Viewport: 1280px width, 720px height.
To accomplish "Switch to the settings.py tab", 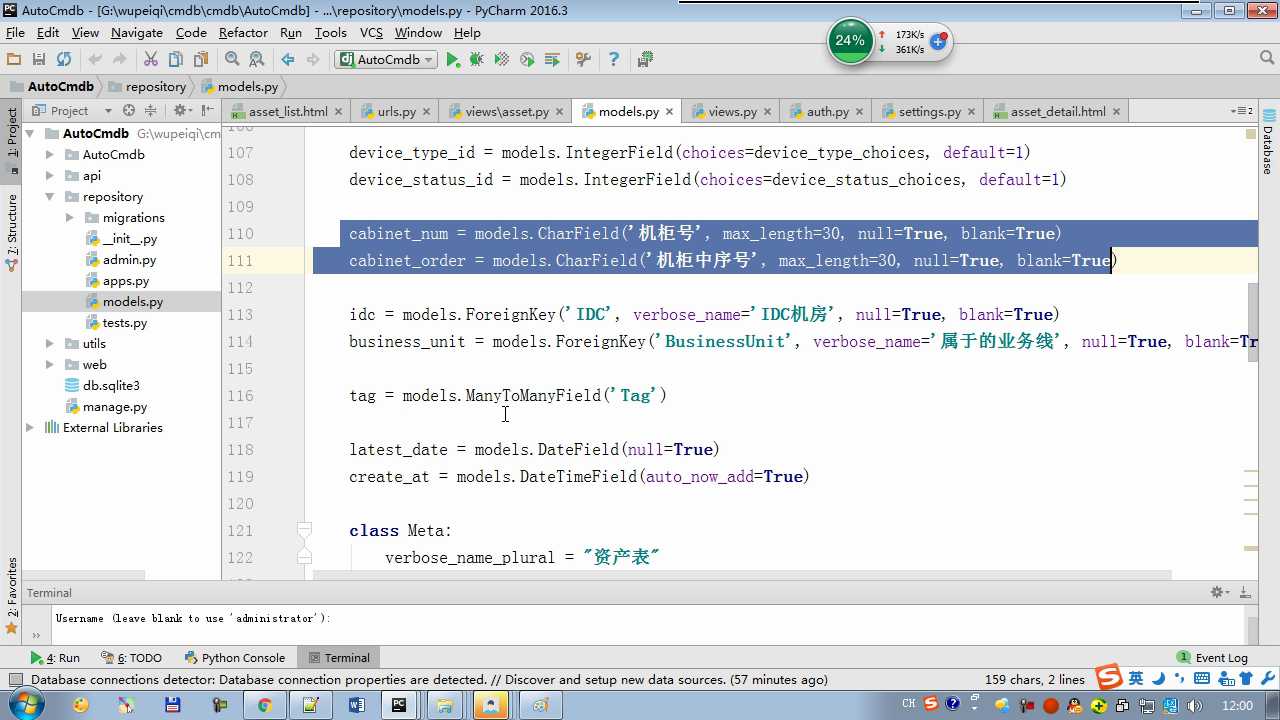I will 929,112.
